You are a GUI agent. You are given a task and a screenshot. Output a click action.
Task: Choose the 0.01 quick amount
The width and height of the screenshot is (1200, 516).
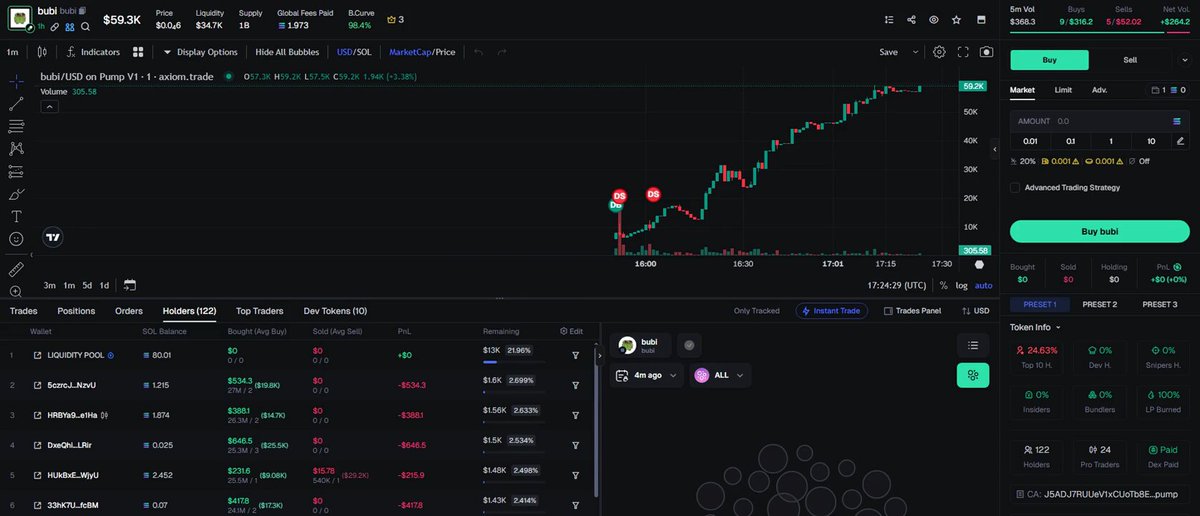tap(1030, 141)
